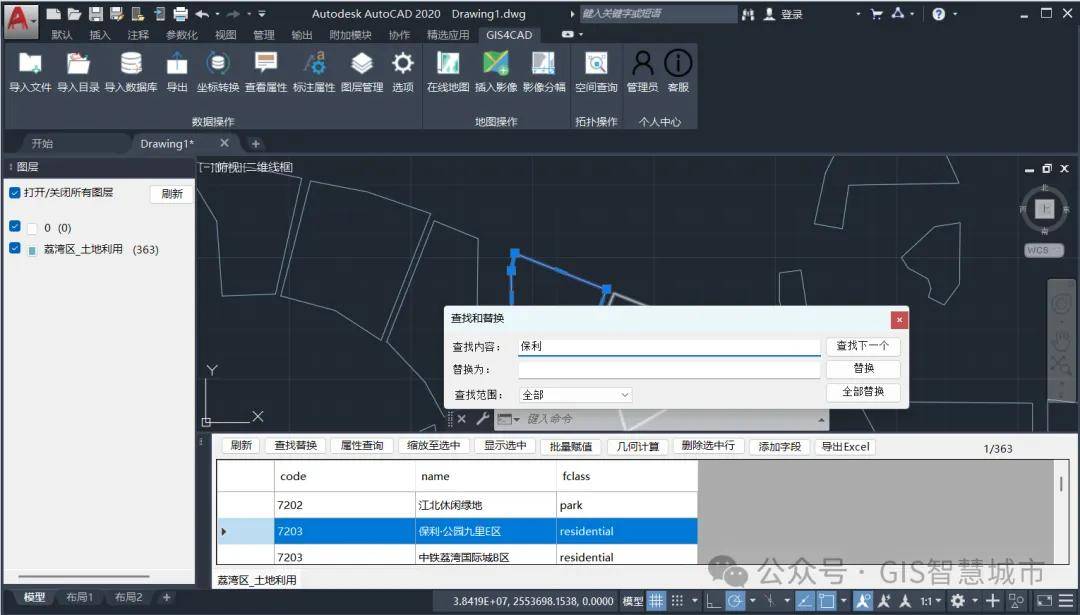The width and height of the screenshot is (1080, 615).
Task: Open Layer Management (图层管理) tool
Action: (362, 65)
